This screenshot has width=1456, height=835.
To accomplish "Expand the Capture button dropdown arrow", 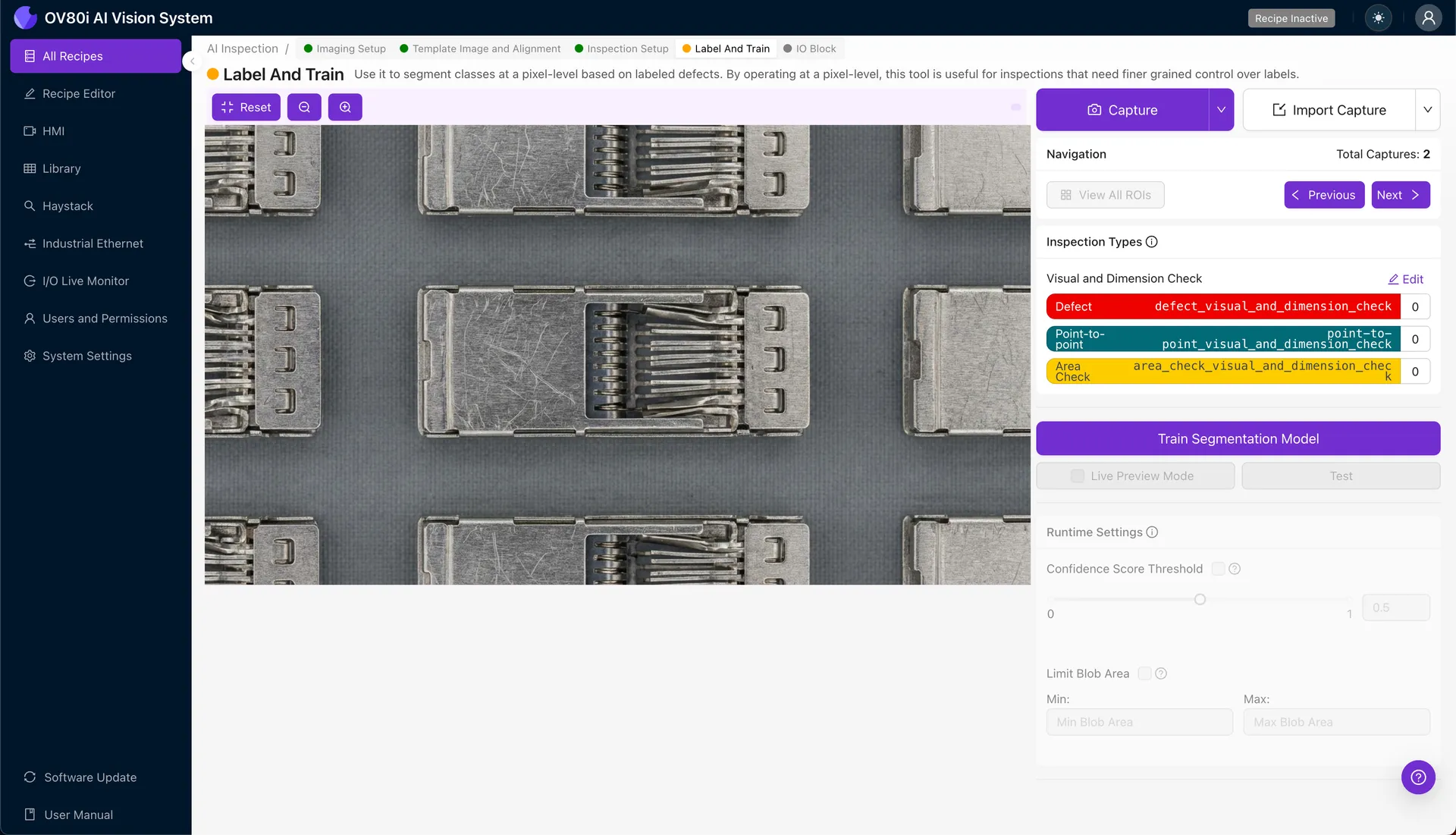I will (1221, 110).
